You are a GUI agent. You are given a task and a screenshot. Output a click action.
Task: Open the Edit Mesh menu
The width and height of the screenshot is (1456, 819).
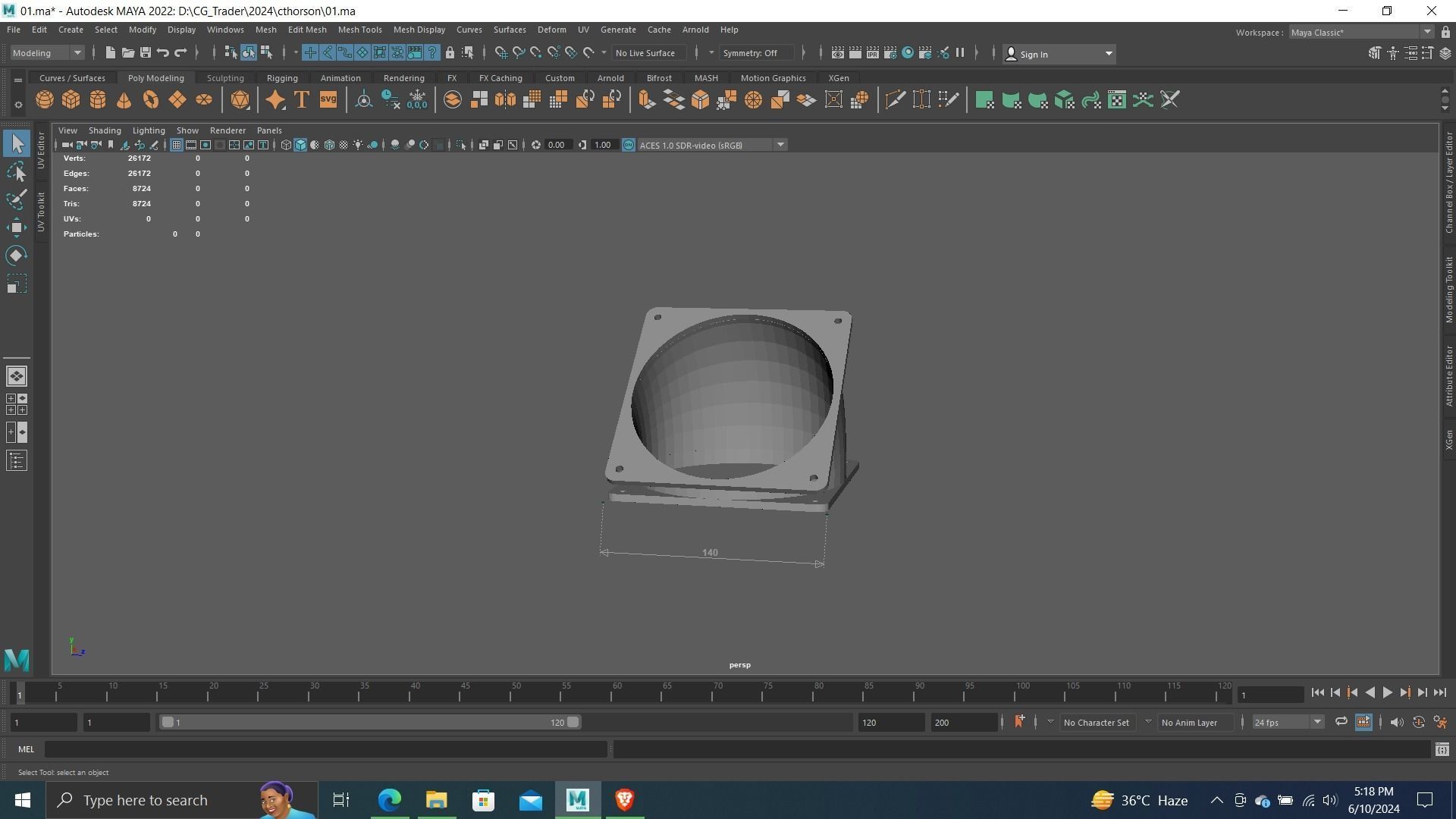point(307,30)
